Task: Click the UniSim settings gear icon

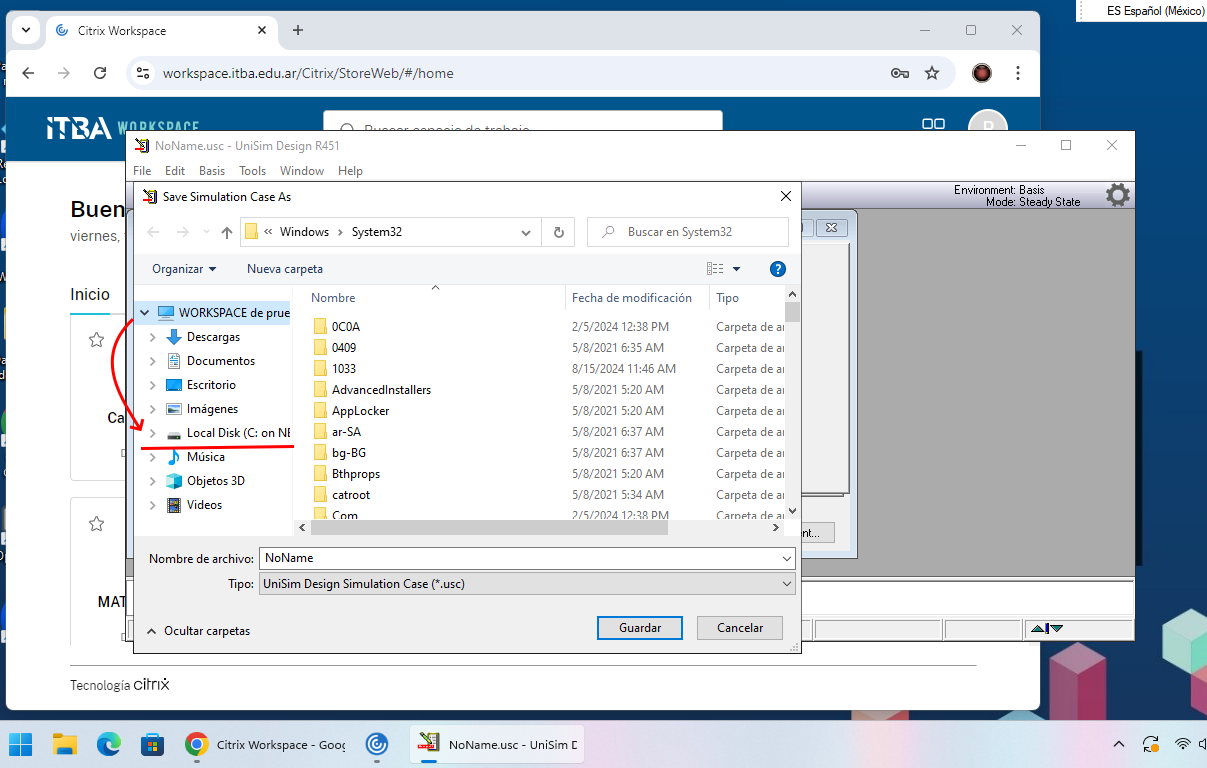Action: (1117, 195)
